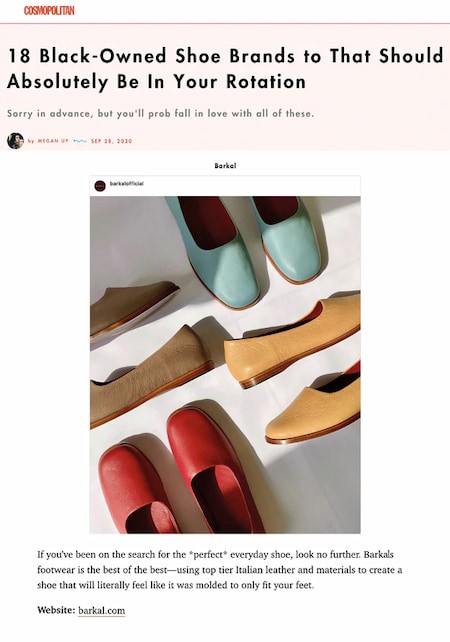The height and width of the screenshot is (642, 450).
Task: Click the Cosmopolitan logo
Action: (x=49, y=11)
